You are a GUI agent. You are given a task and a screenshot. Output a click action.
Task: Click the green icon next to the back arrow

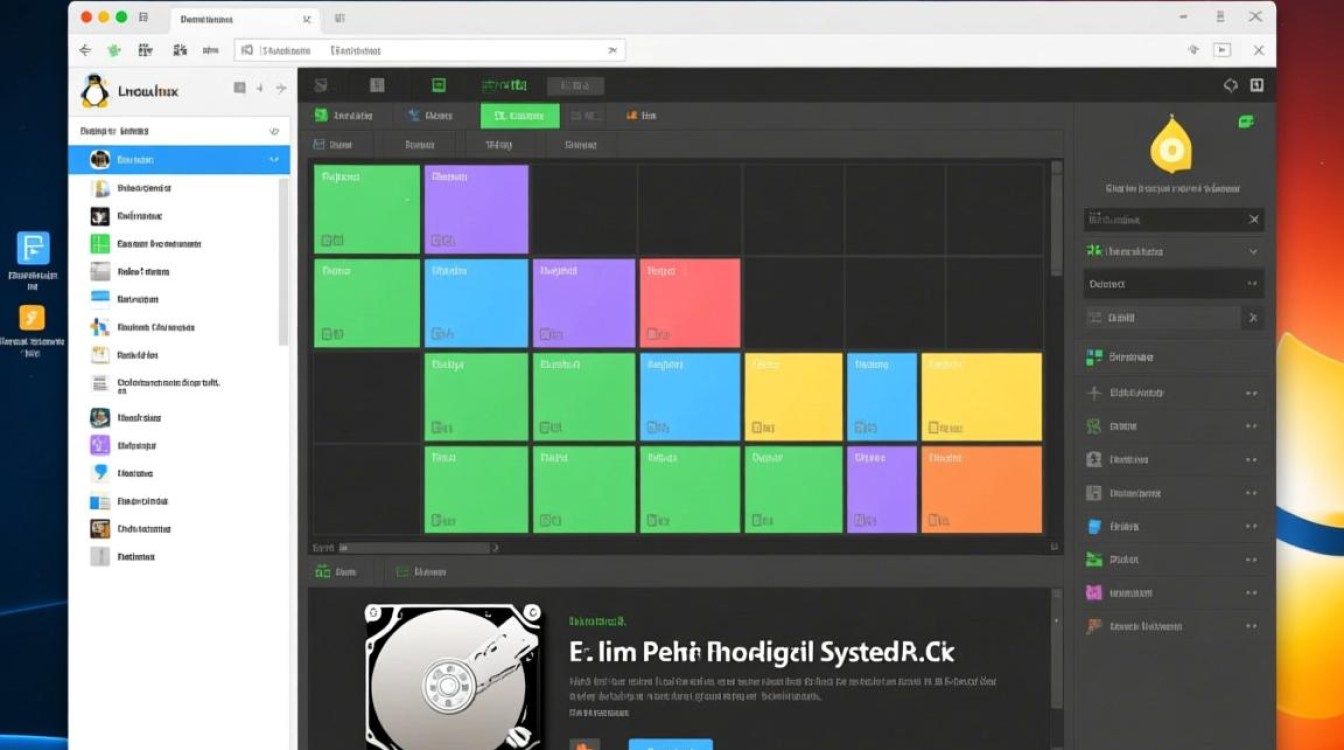pos(115,50)
